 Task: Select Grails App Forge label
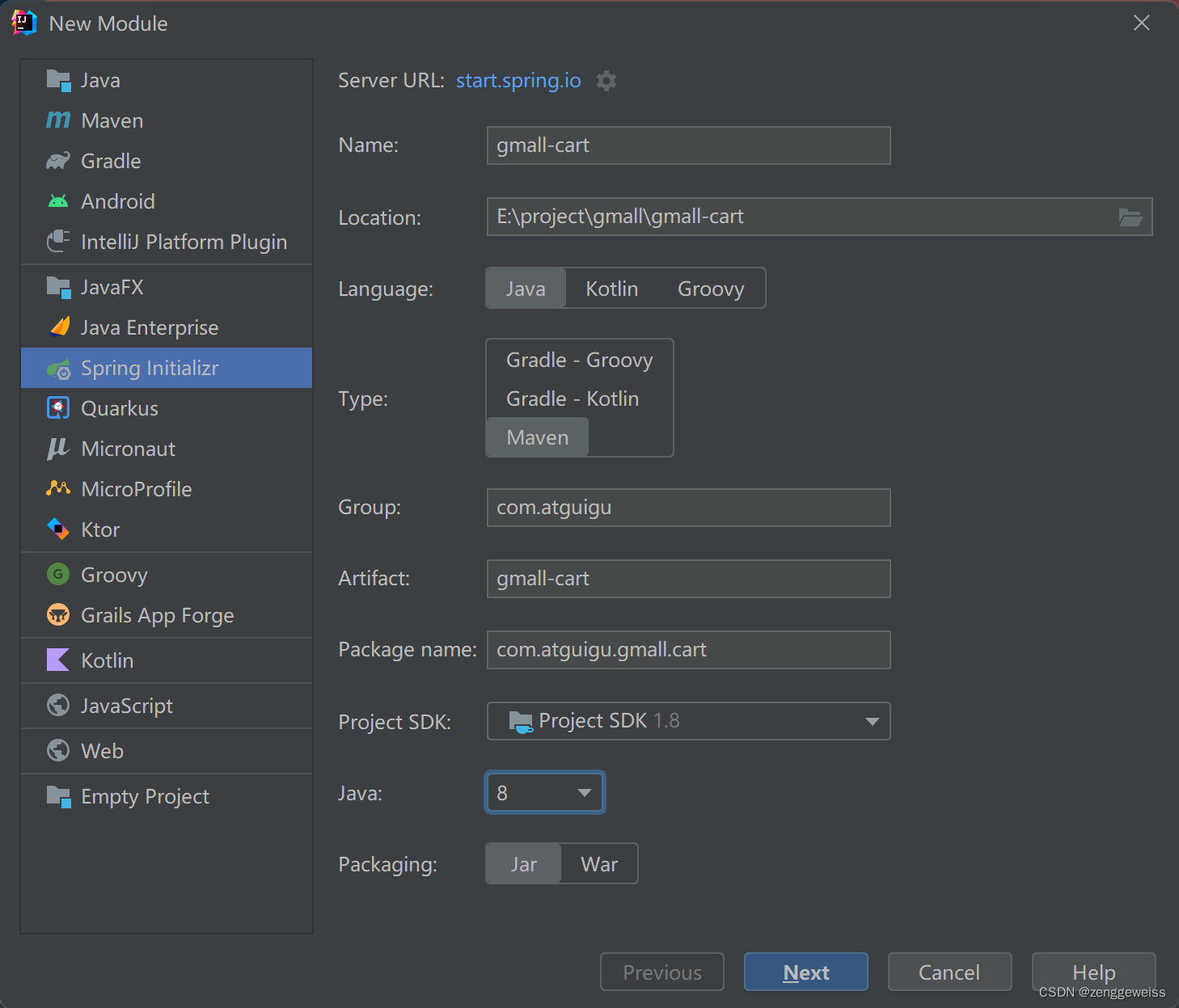pos(158,615)
